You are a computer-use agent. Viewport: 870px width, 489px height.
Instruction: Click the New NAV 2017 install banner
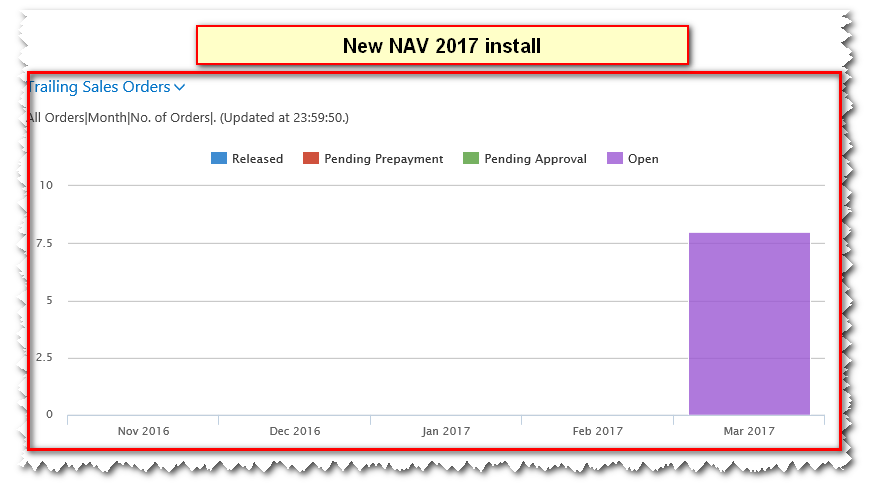tap(442, 46)
